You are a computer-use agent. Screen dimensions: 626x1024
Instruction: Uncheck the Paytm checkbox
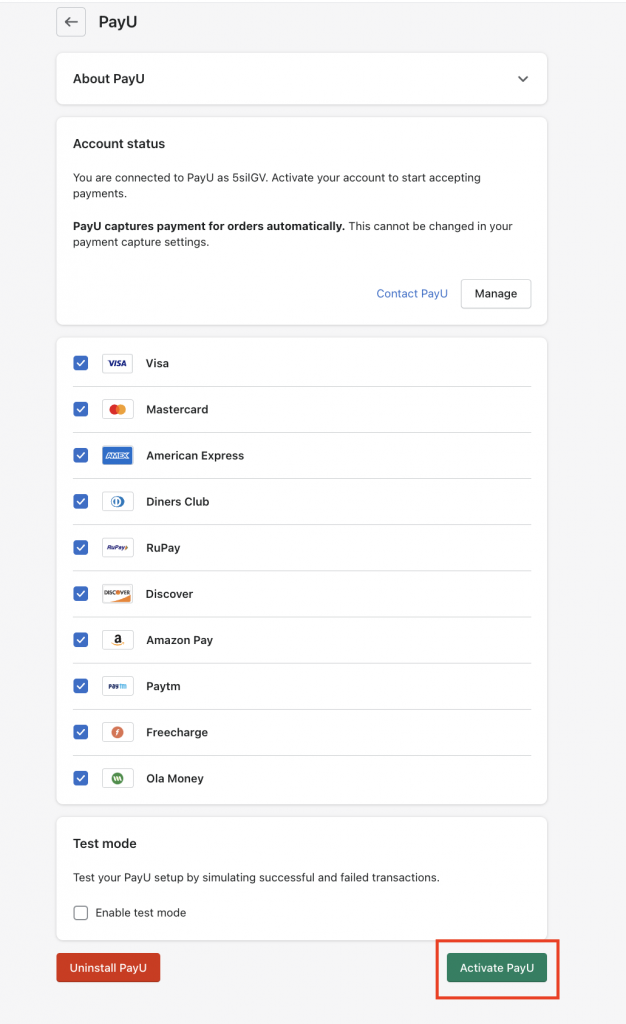pyautogui.click(x=81, y=686)
